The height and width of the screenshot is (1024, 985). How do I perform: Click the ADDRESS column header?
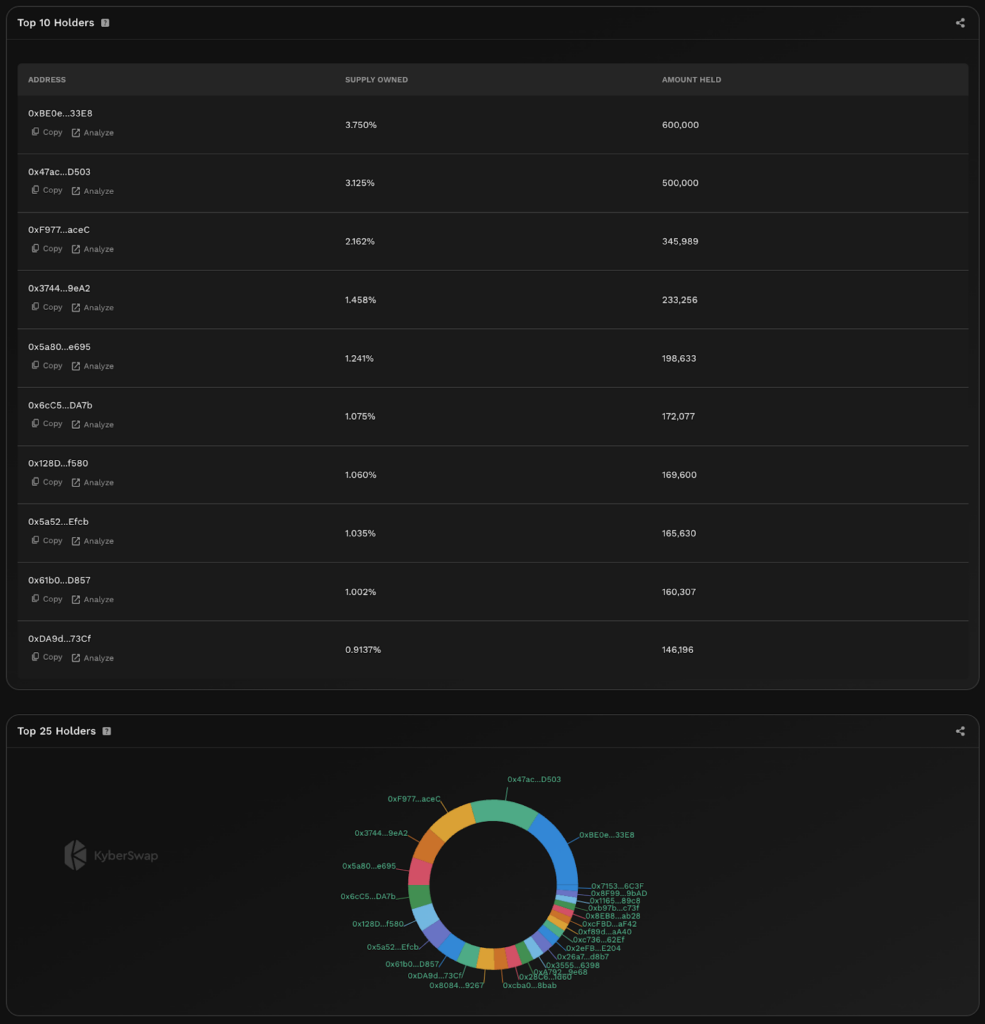point(46,80)
